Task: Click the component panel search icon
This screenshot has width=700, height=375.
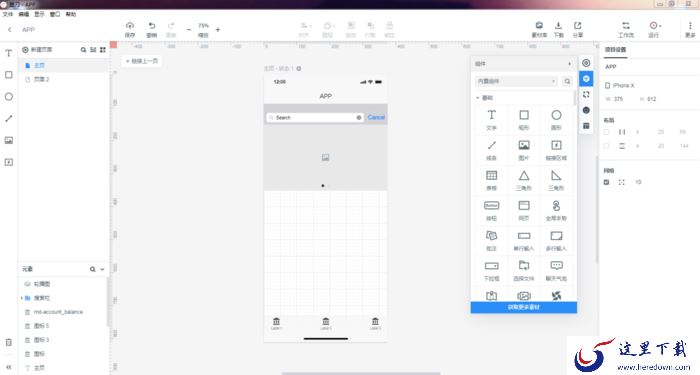Action: click(x=567, y=81)
